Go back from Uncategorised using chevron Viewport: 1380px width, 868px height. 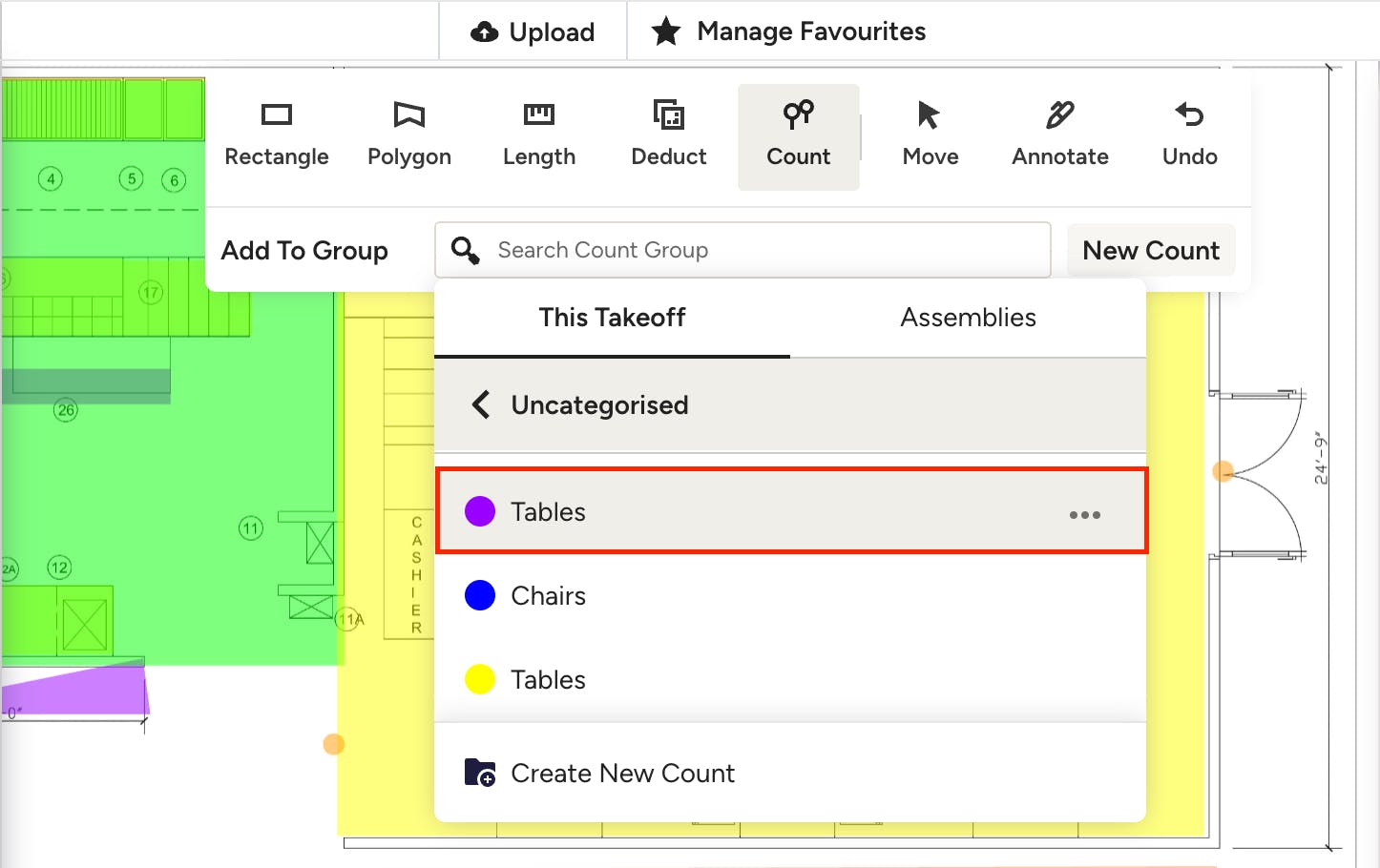[x=482, y=404]
